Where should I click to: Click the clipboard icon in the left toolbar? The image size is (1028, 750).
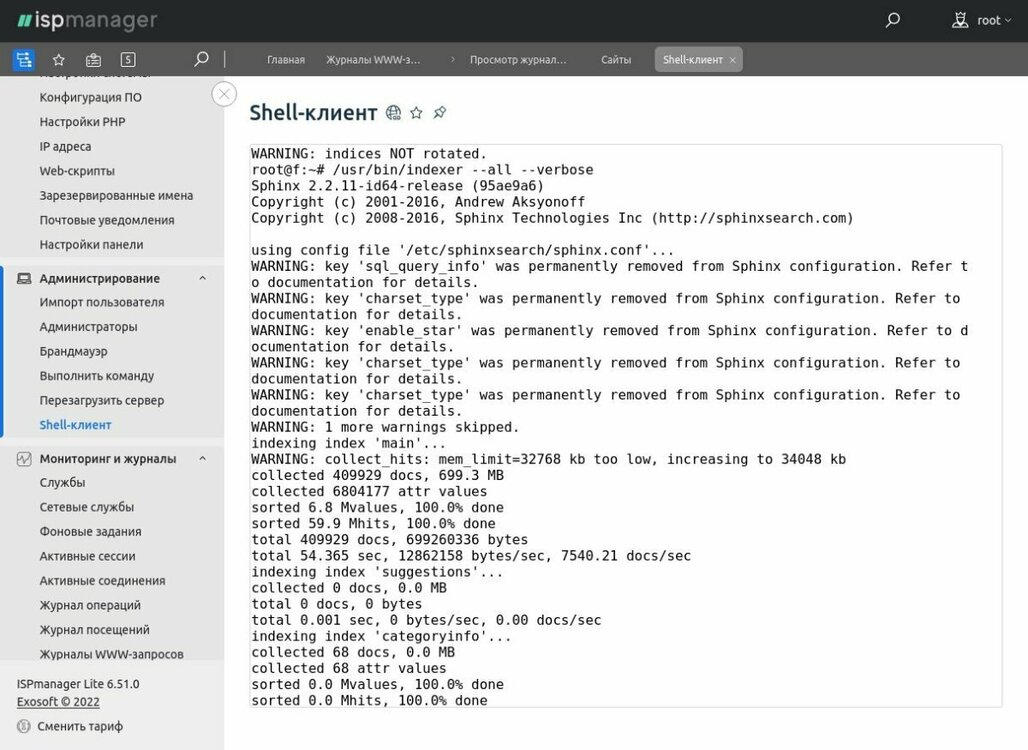93,60
